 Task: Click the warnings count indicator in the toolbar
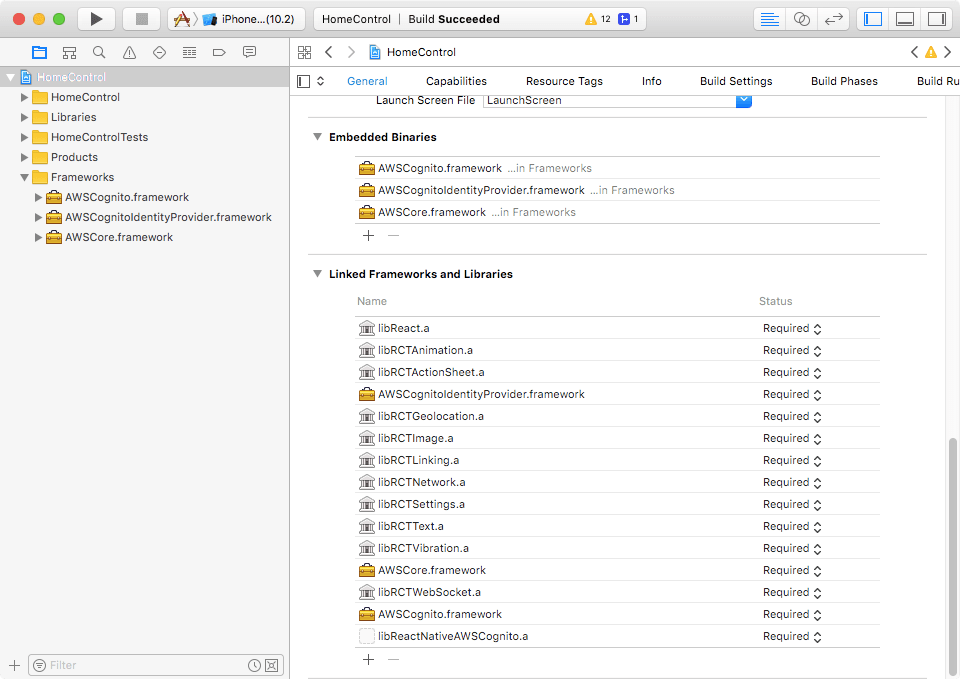point(598,19)
